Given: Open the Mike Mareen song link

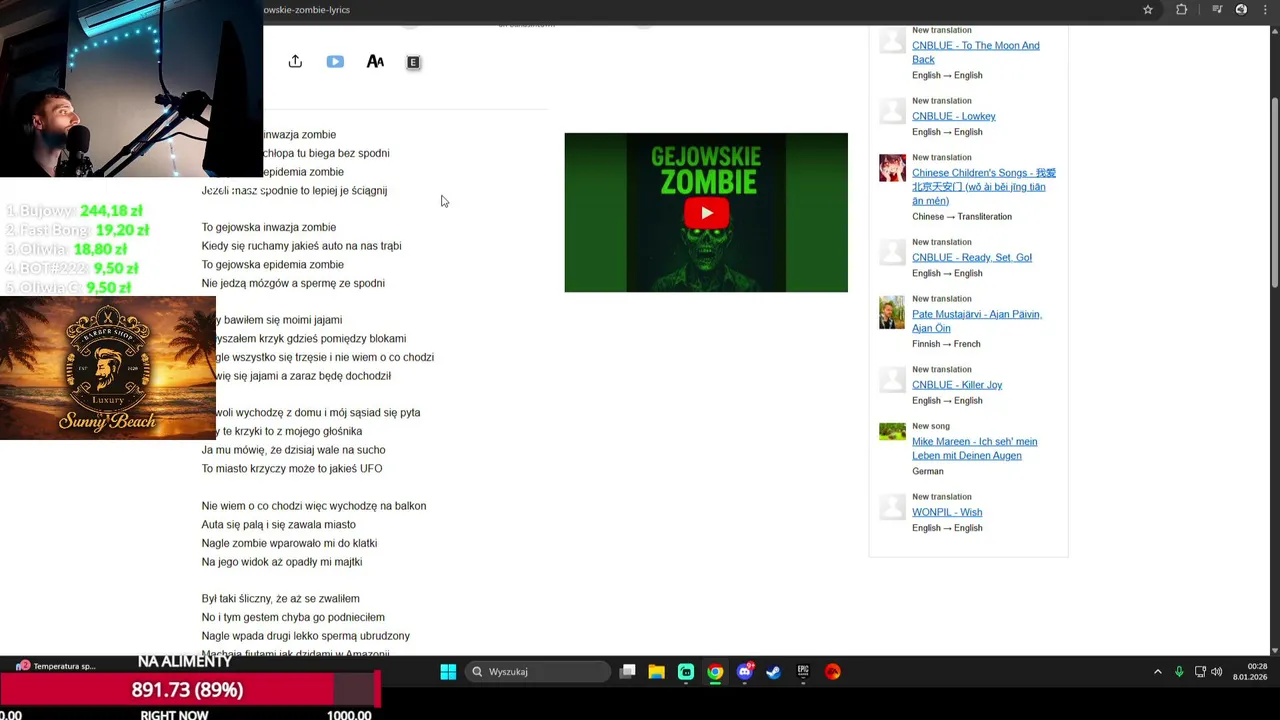Looking at the screenshot, I should coord(974,448).
